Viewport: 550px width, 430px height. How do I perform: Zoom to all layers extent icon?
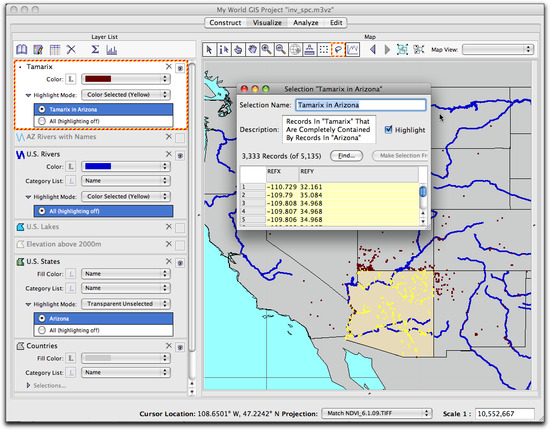402,49
